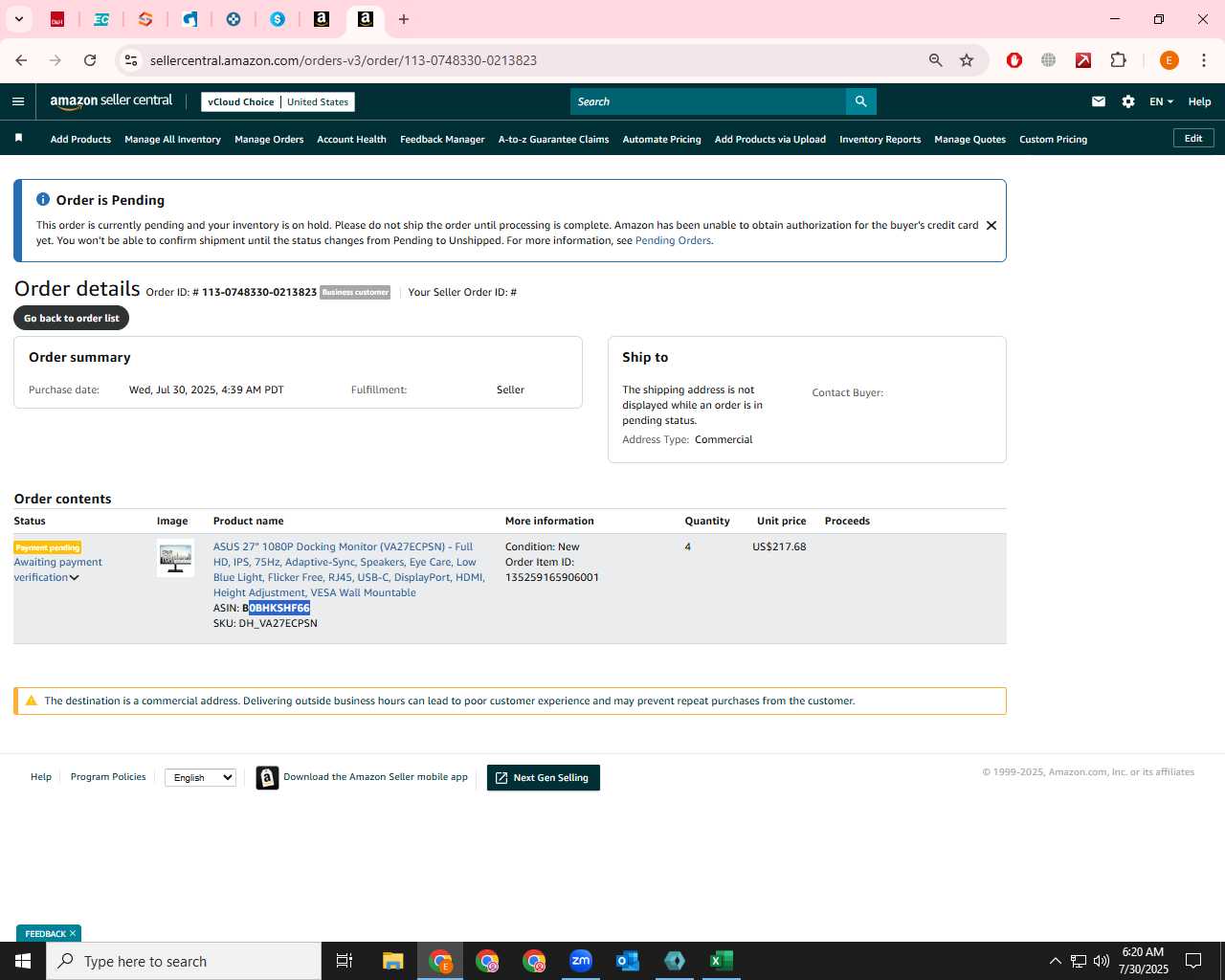
Task: Open Custom Pricing menu item
Action: click(x=1053, y=139)
